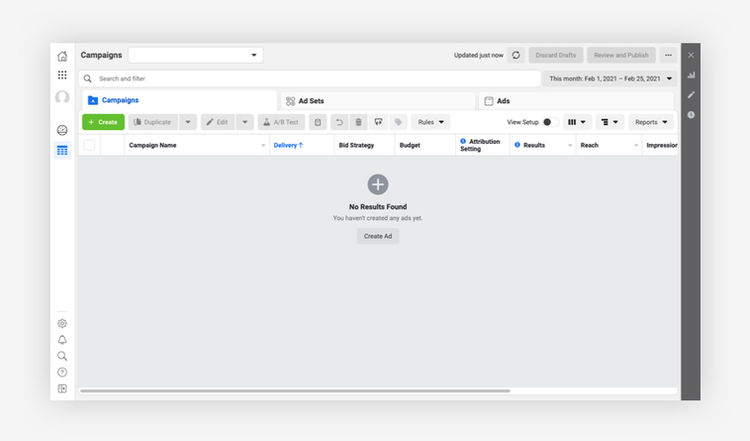750x441 pixels.
Task: Open the home icon in left sidebar
Action: pyautogui.click(x=62, y=56)
